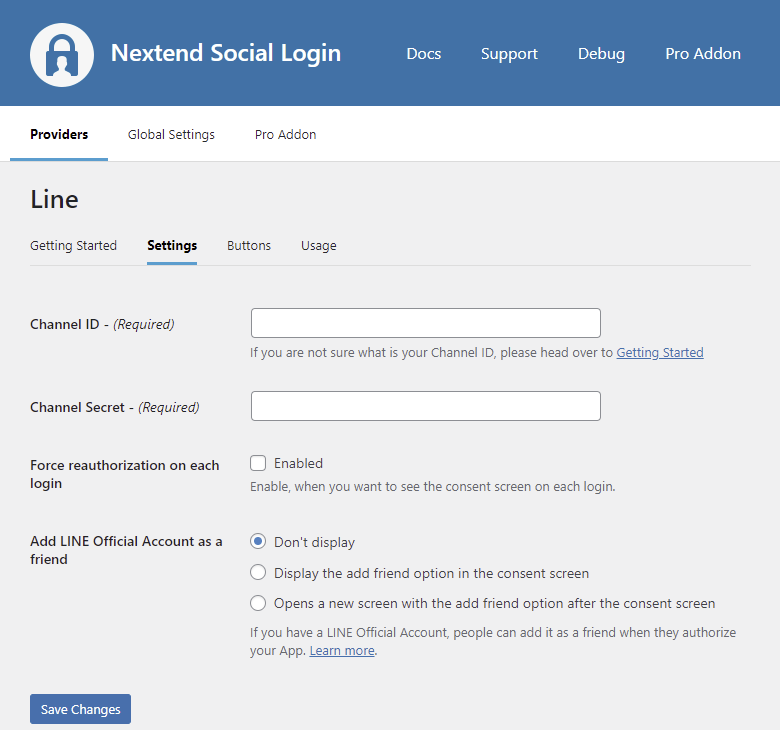
Task: Switch to the Global Settings tab
Action: (171, 135)
